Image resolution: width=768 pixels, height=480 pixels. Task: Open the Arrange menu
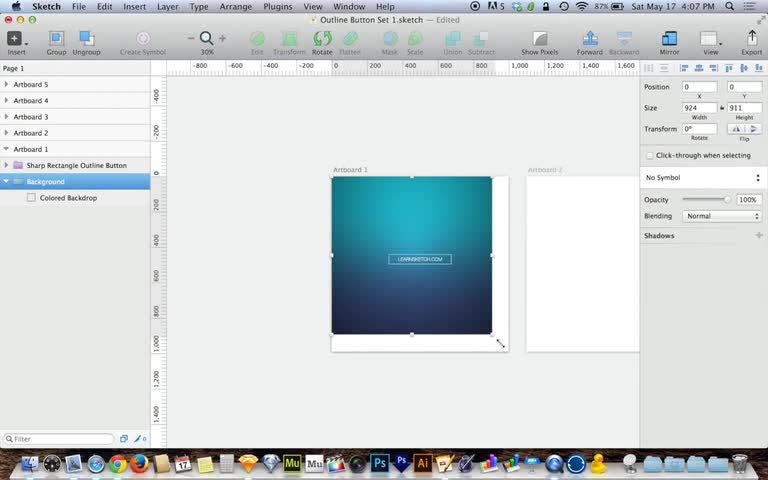(236, 6)
